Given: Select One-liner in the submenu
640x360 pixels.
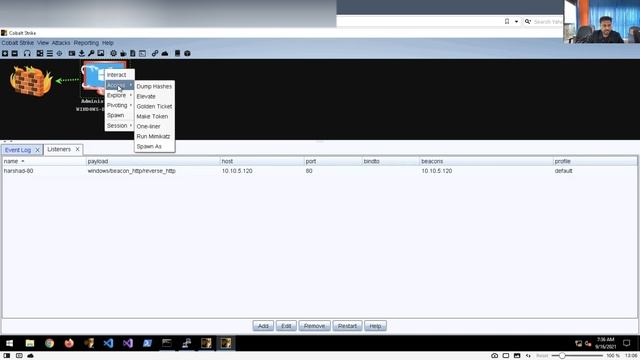Looking at the screenshot, I should pos(154,126).
